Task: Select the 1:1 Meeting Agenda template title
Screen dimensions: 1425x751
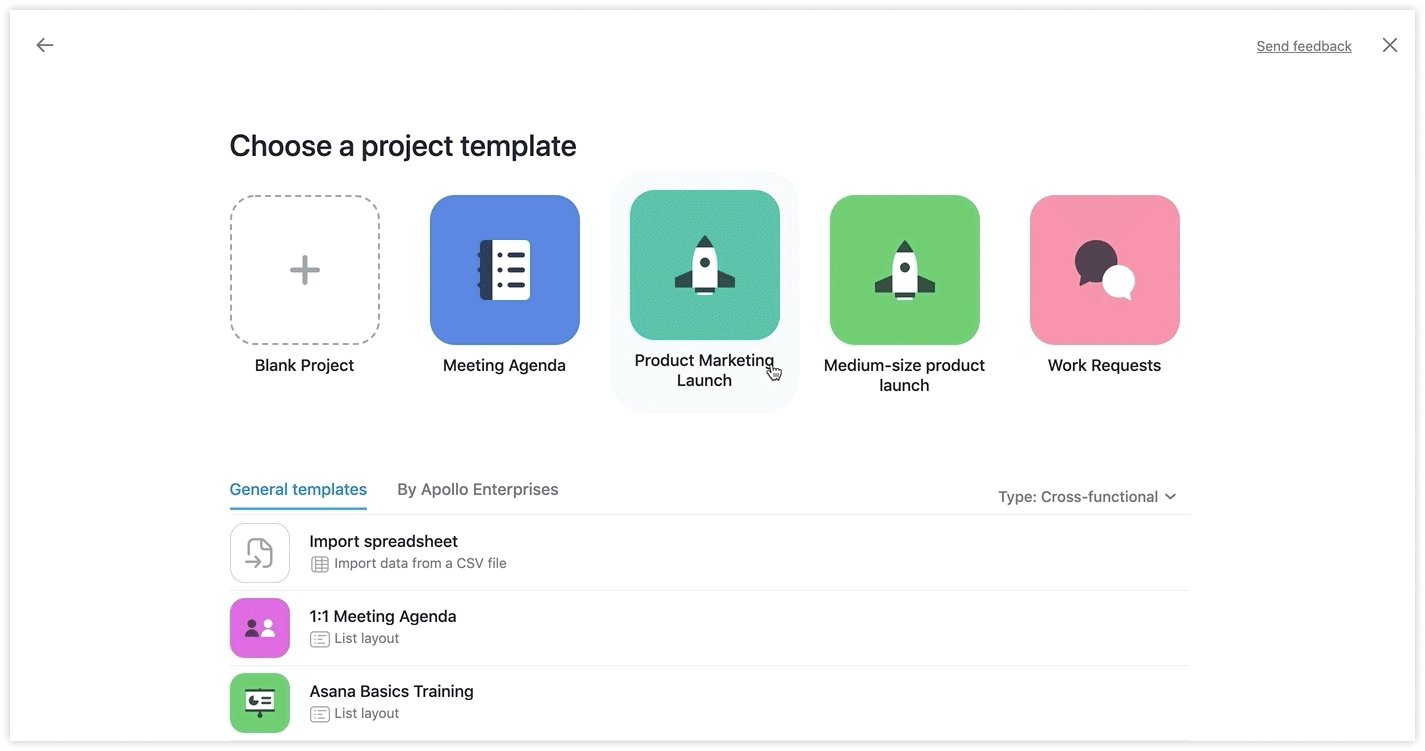Action: point(383,617)
